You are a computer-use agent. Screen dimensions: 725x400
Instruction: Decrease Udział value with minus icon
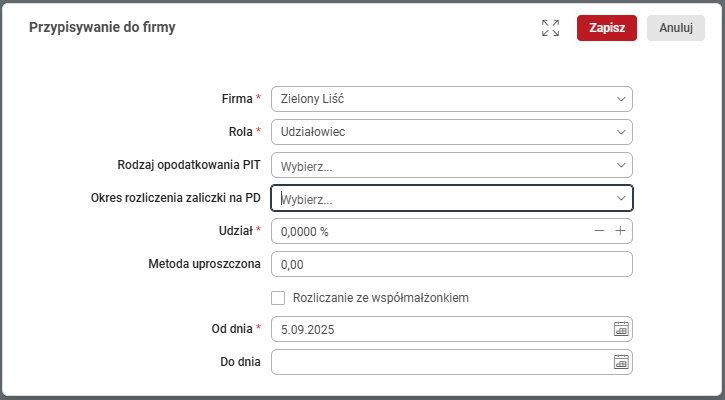(x=599, y=231)
